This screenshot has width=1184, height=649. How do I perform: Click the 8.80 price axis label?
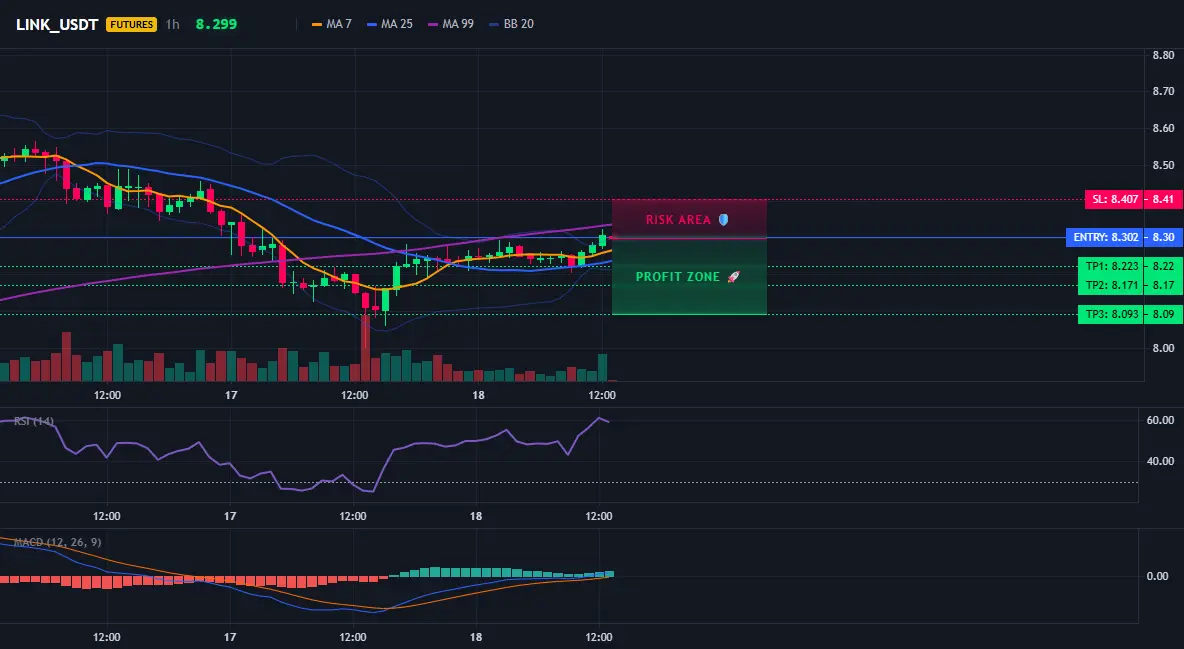click(x=1163, y=55)
